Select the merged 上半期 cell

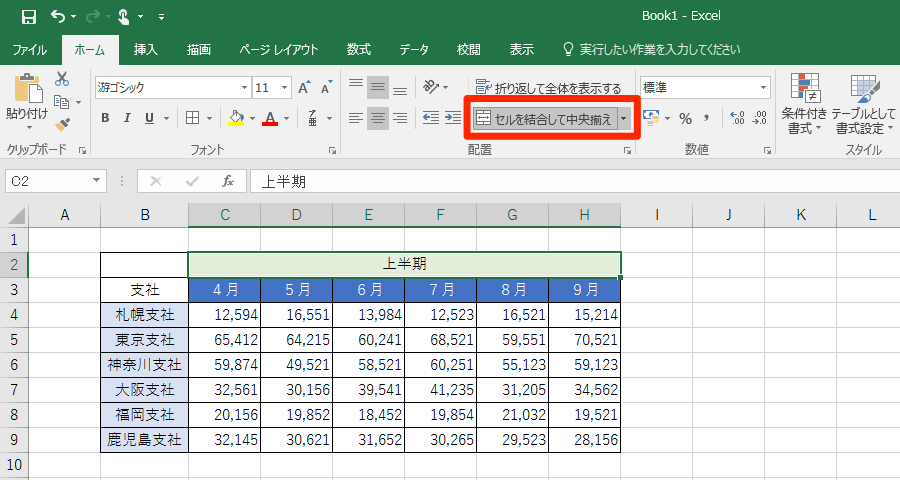(x=405, y=265)
